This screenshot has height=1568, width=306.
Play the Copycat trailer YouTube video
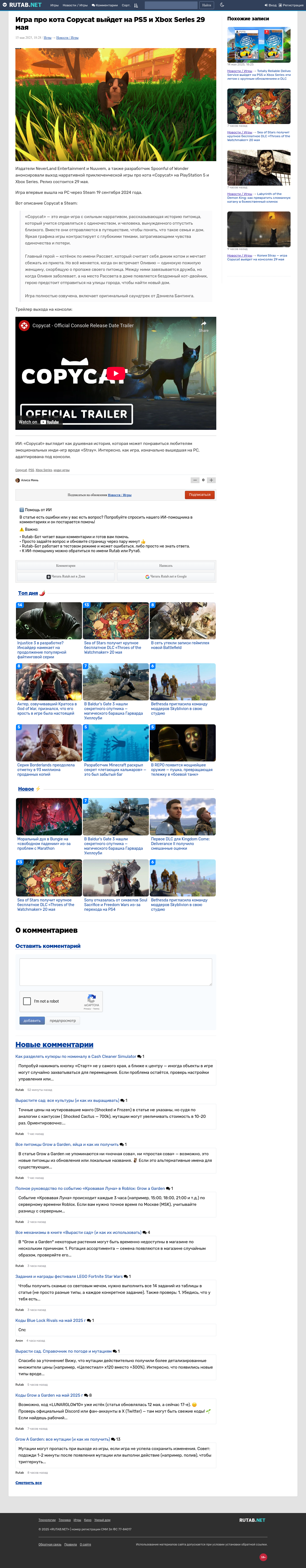coord(116,373)
